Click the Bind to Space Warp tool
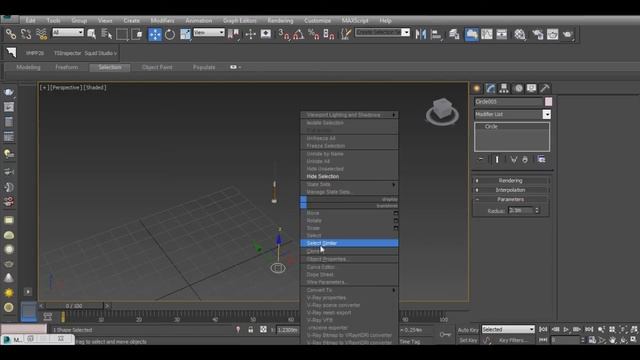The width and height of the screenshot is (640, 360). click(41, 34)
